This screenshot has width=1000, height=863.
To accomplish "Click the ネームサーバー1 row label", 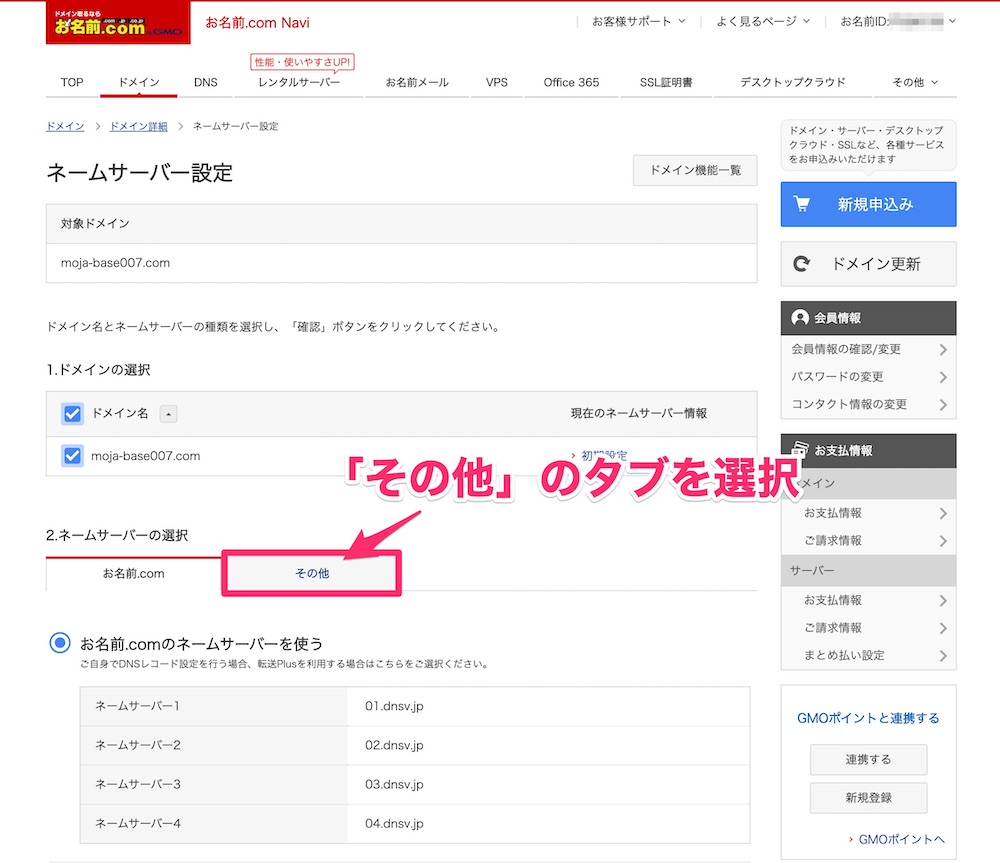I will coord(137,706).
